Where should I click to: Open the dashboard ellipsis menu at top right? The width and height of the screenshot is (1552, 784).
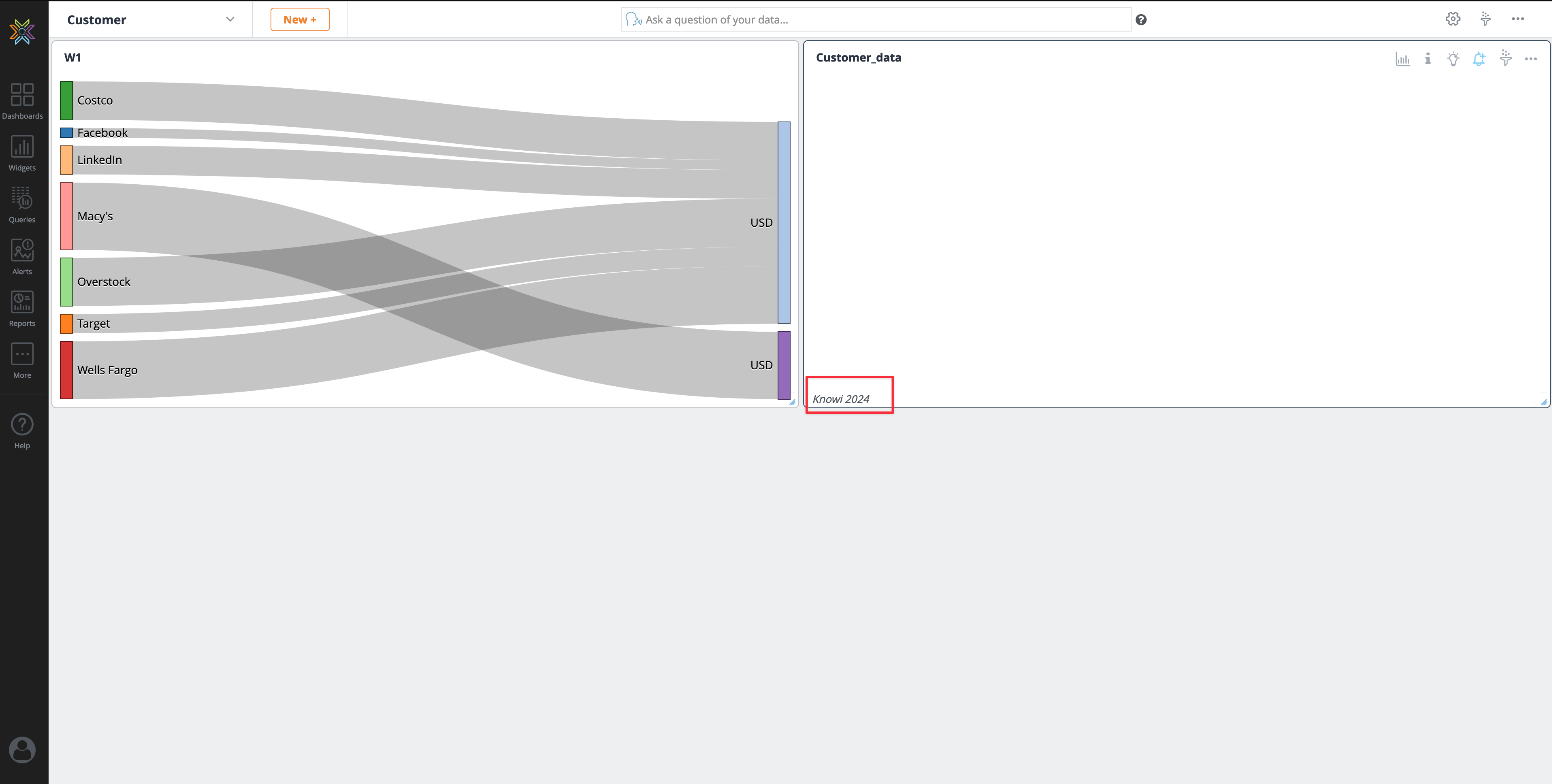pos(1518,19)
